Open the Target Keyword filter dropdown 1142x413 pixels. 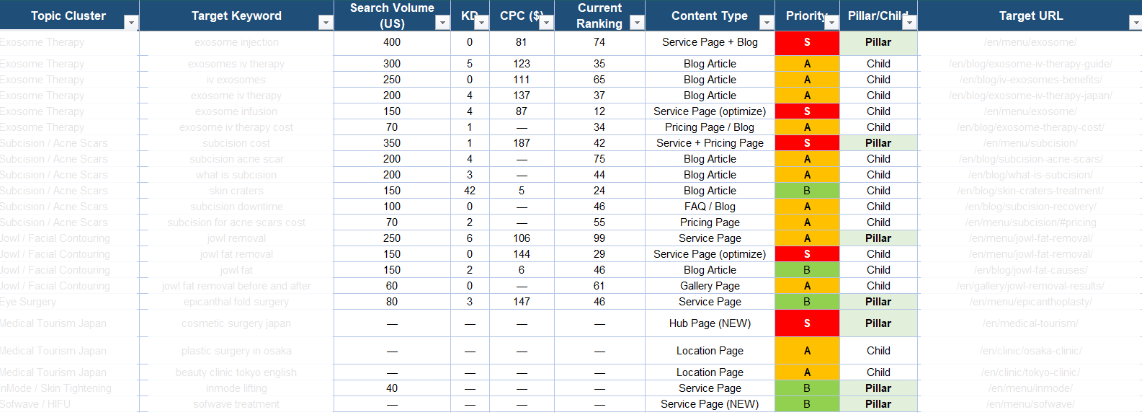click(x=323, y=23)
